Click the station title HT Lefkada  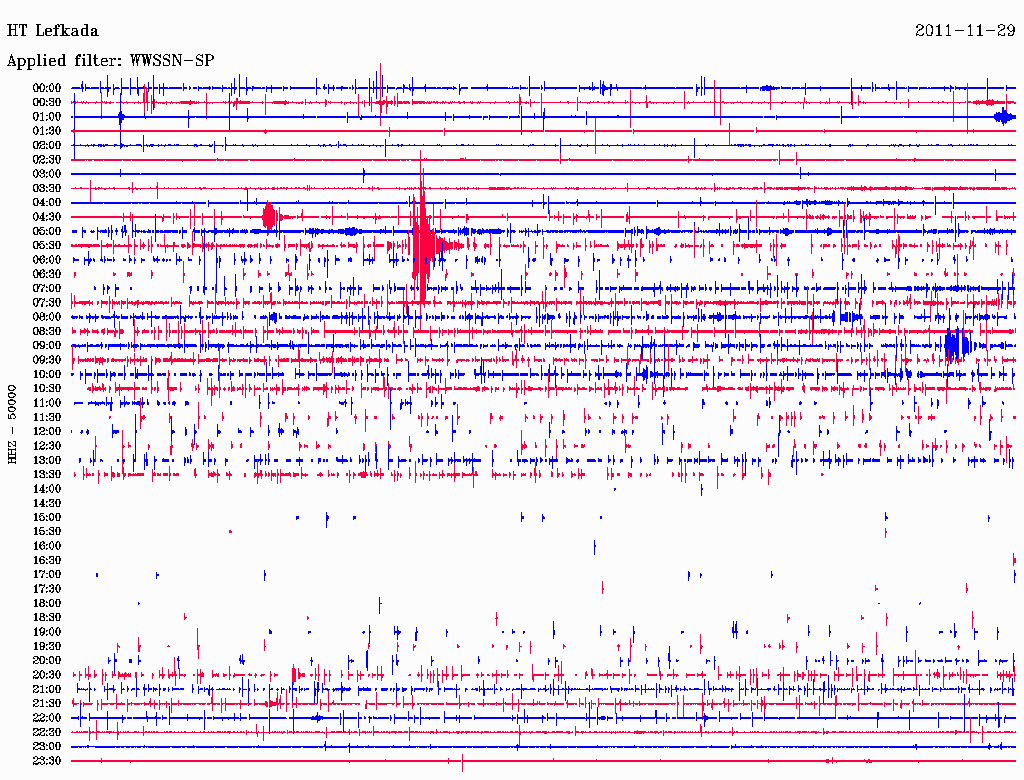click(x=52, y=31)
